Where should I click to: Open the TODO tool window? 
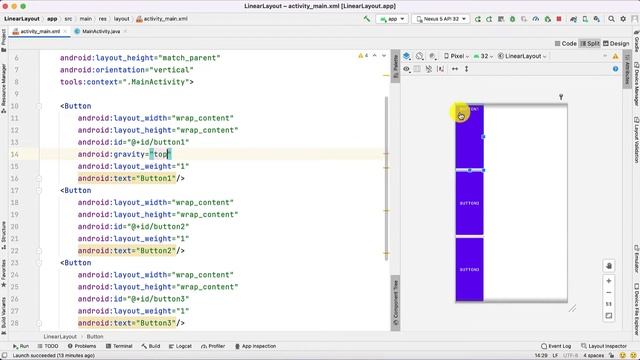click(x=48, y=346)
